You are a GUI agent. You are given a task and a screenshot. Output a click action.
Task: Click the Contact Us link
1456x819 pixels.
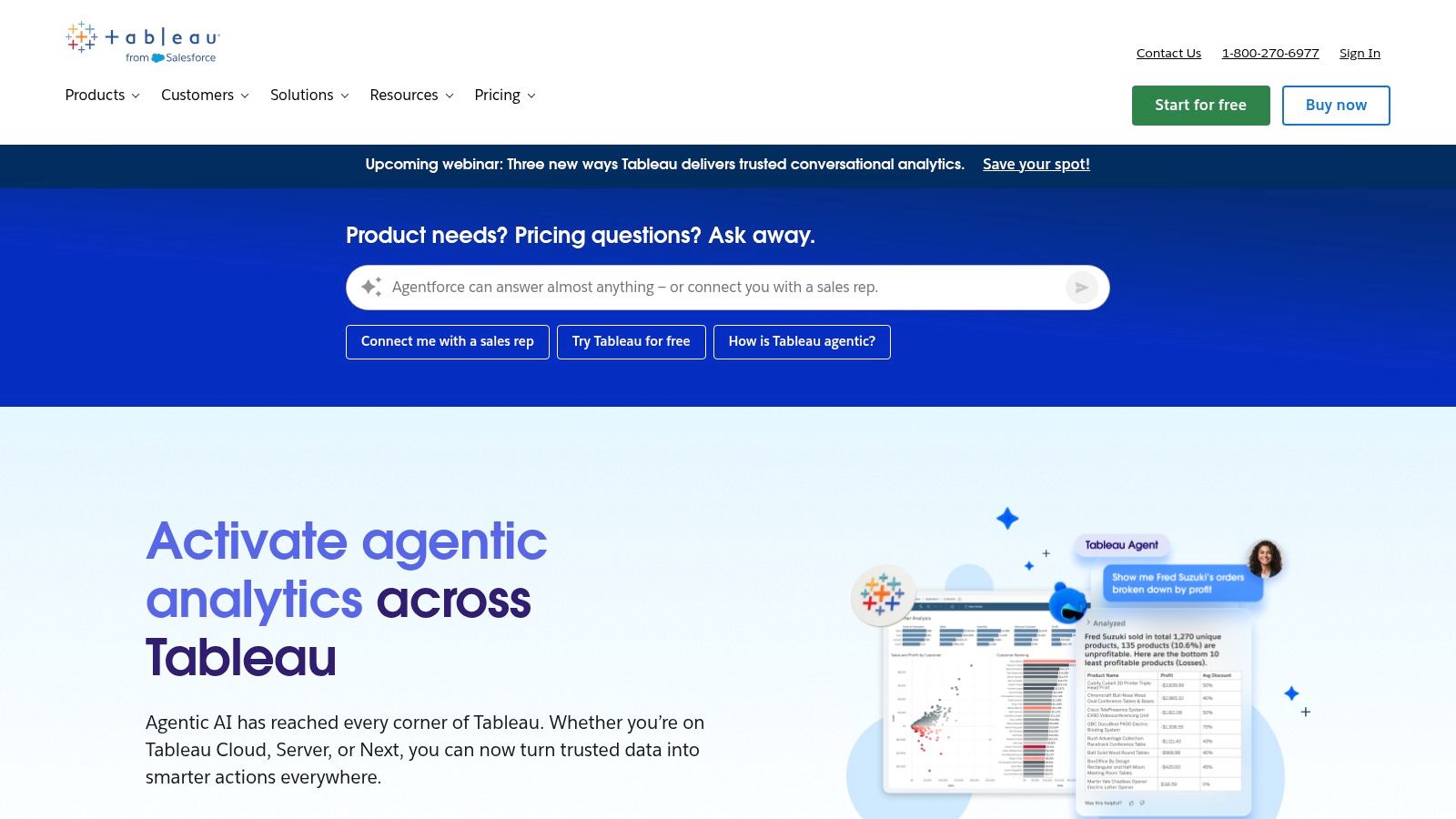coord(1168,54)
